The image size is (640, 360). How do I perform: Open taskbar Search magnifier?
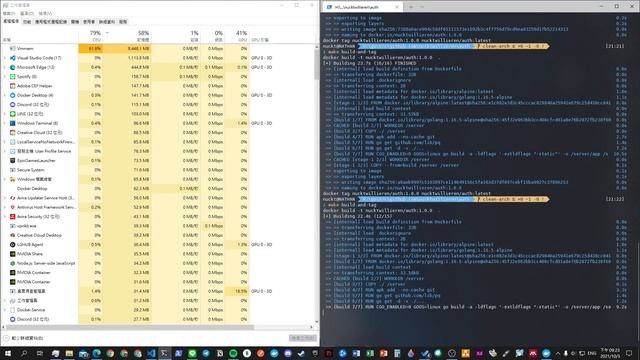coord(24,353)
